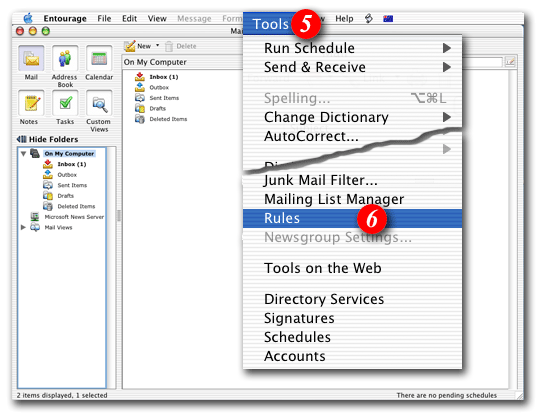Select Microsoft News Server tree item
Viewport: 537px width, 413px height.
(x=74, y=217)
